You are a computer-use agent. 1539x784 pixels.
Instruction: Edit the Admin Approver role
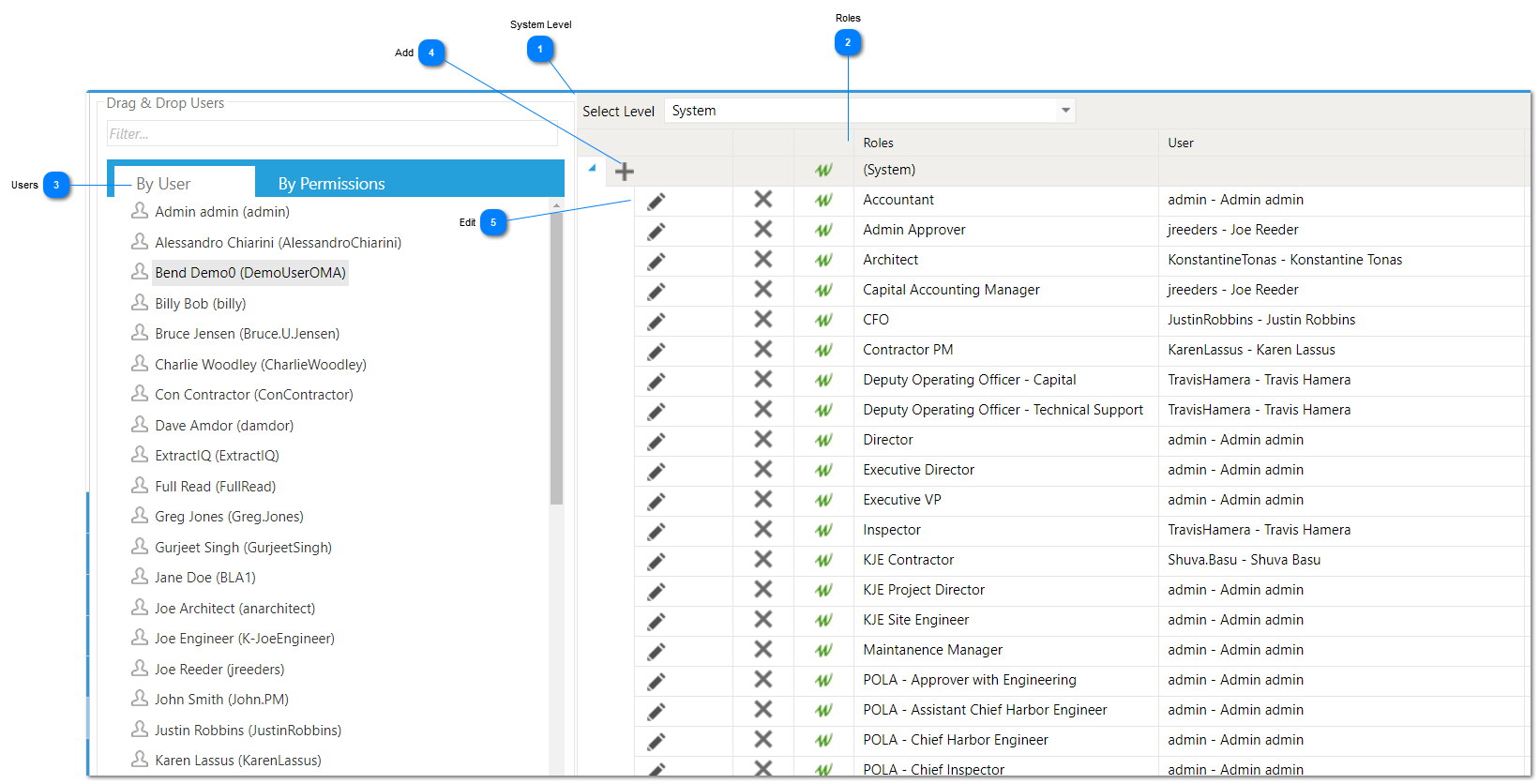click(x=656, y=231)
